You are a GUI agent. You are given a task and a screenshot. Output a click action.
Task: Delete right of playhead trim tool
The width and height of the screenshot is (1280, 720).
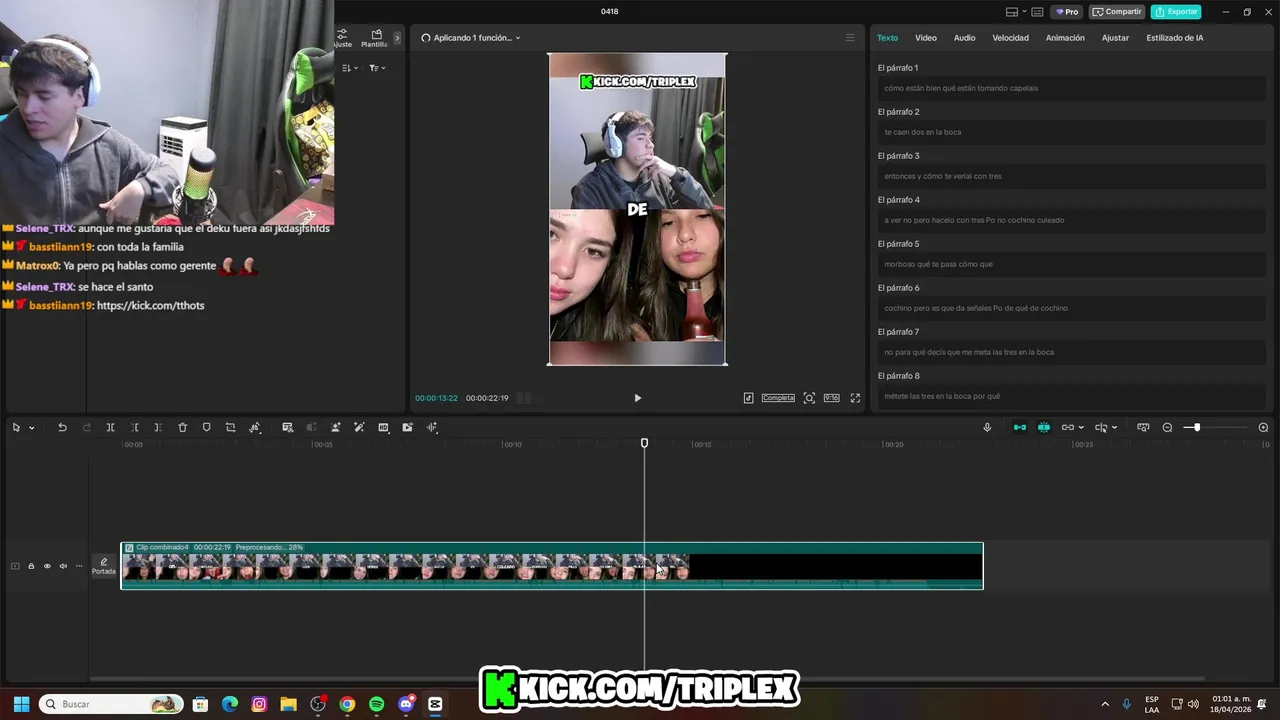[x=158, y=428]
